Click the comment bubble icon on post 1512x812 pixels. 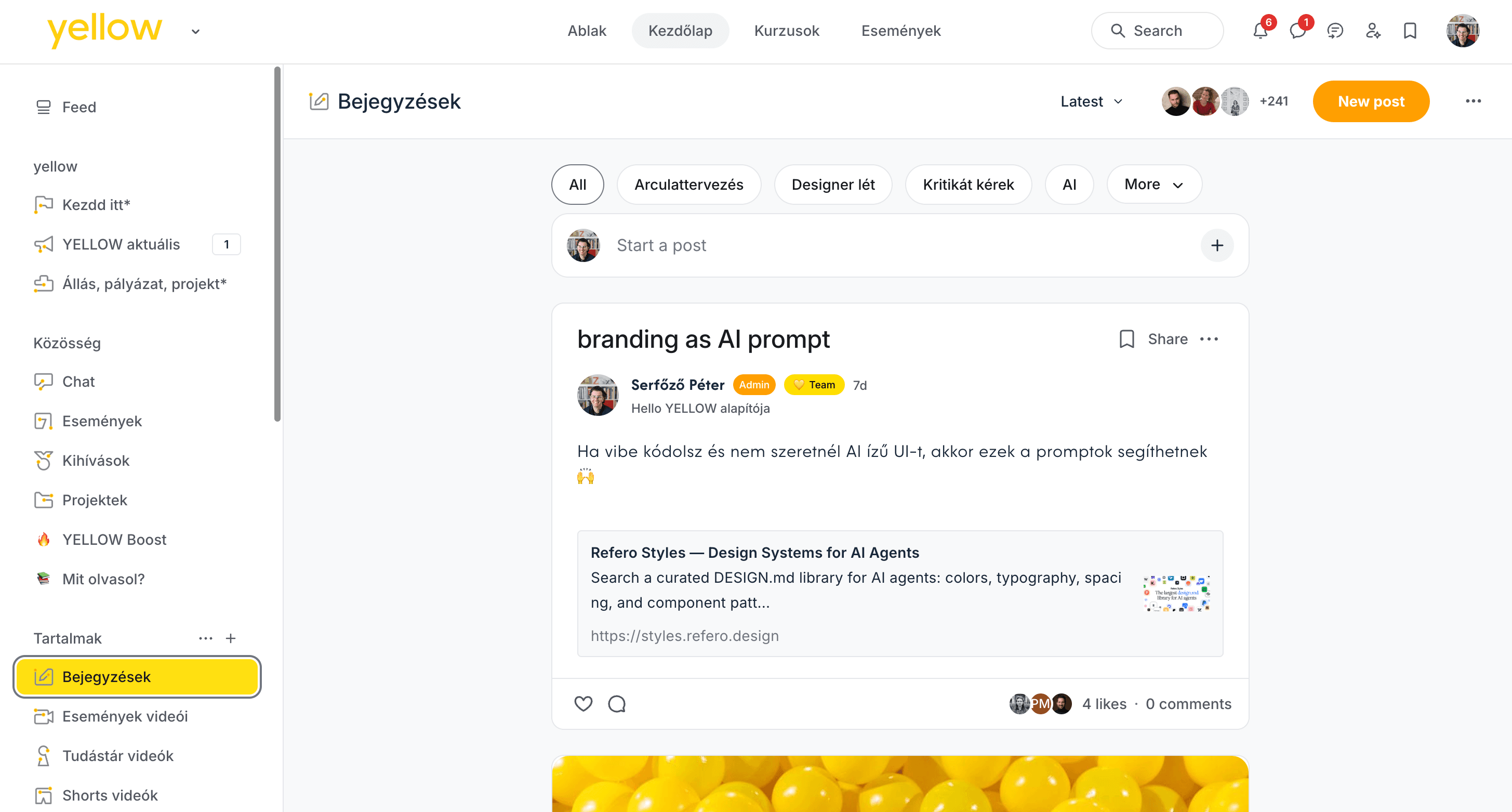[x=617, y=703]
